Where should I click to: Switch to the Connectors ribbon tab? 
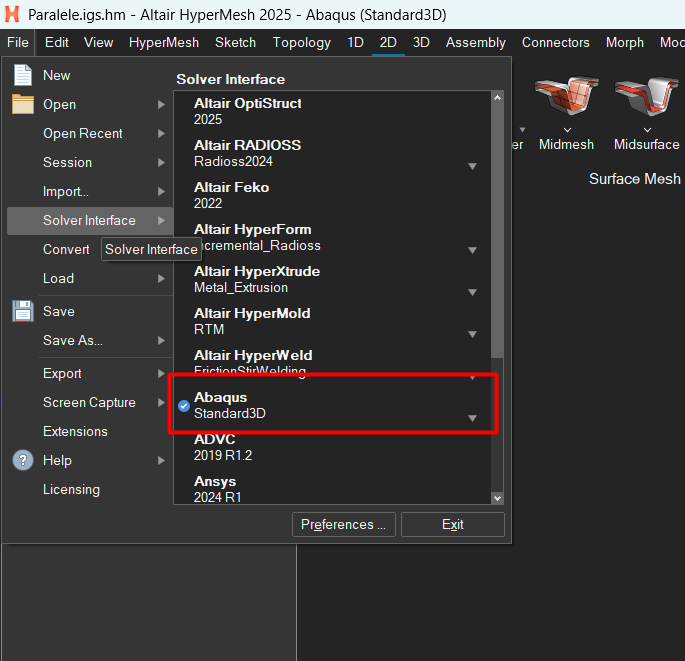[556, 42]
